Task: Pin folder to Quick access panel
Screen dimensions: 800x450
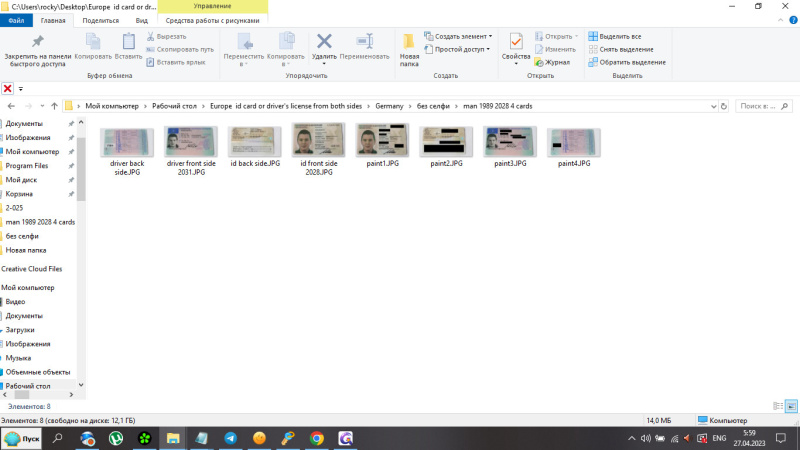Action: 38,51
